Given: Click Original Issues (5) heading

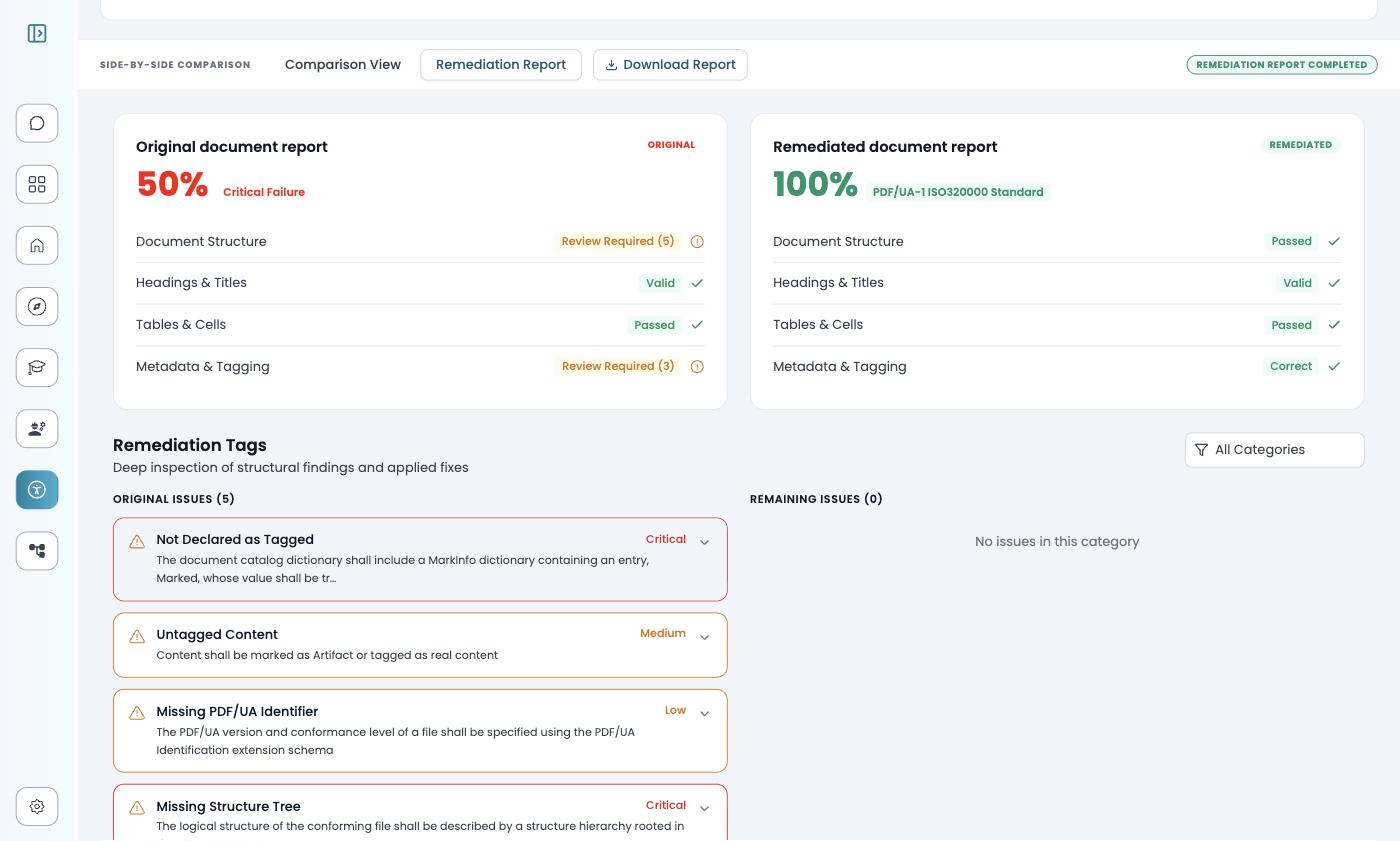Looking at the screenshot, I should point(174,499).
